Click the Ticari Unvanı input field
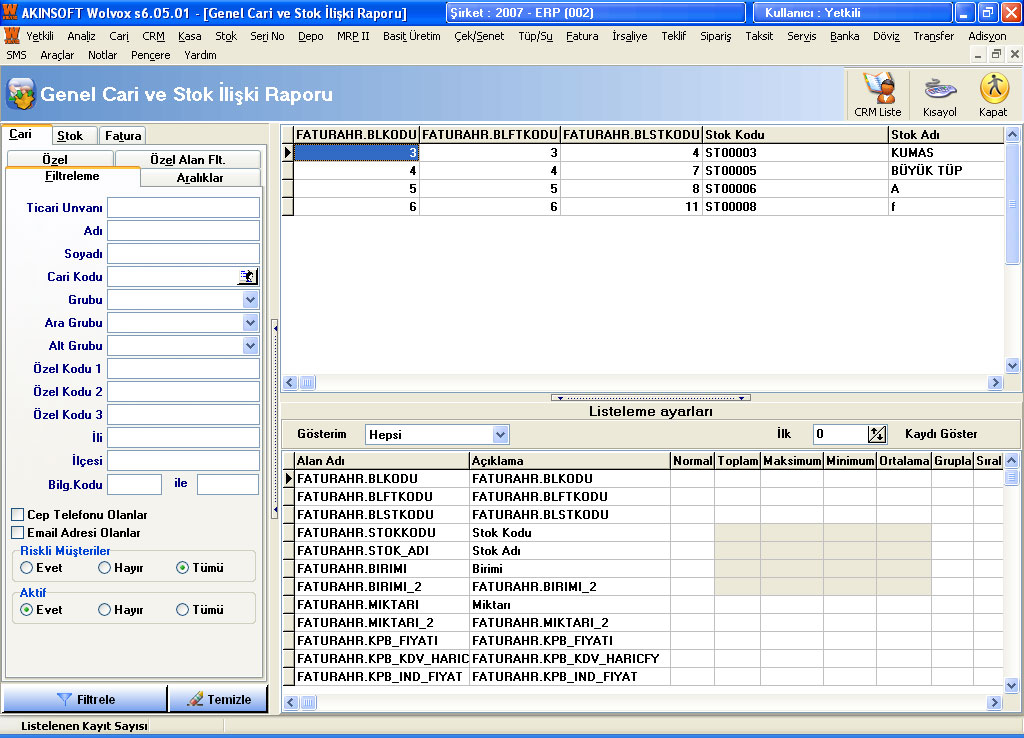The height and width of the screenshot is (738, 1024). coord(183,208)
